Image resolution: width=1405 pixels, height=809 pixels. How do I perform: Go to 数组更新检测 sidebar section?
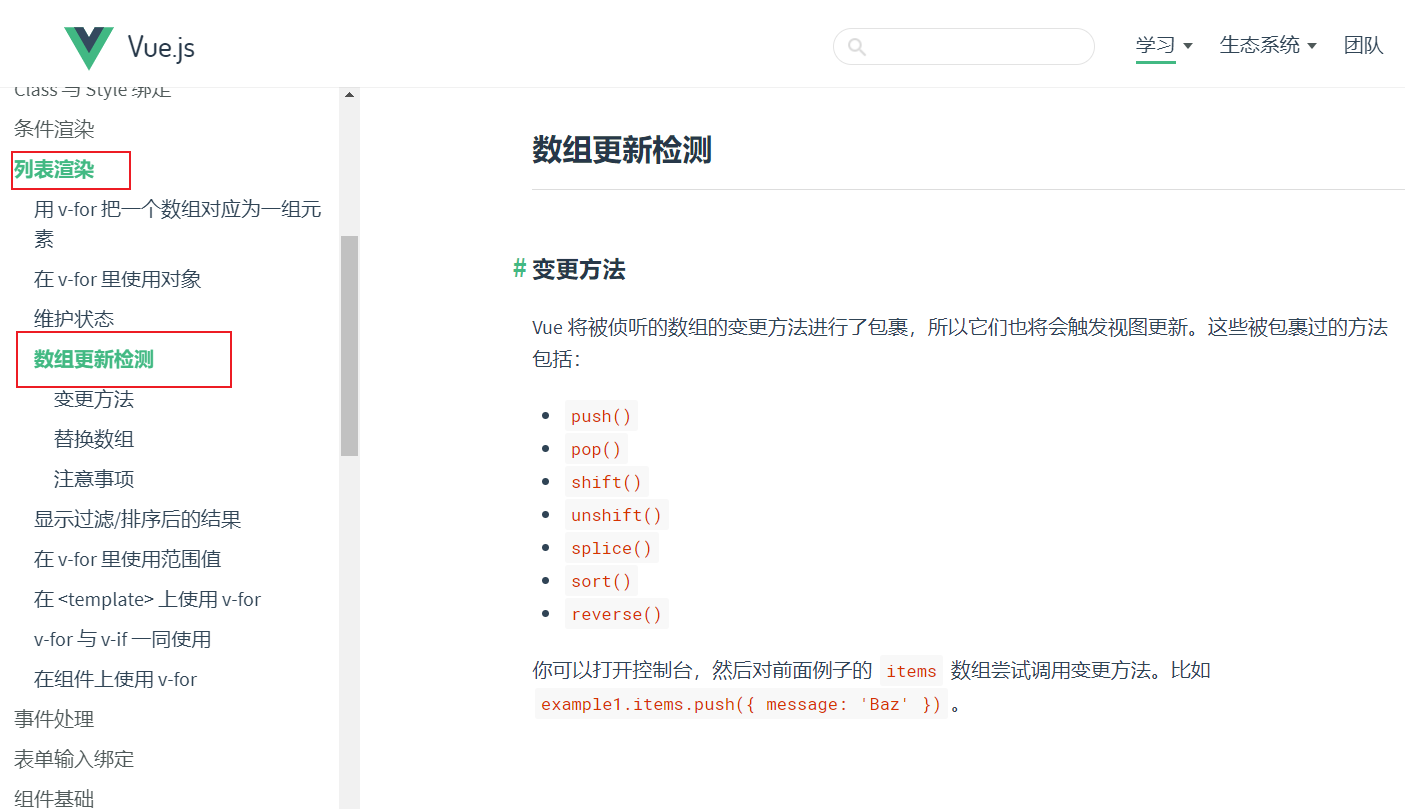[94, 359]
